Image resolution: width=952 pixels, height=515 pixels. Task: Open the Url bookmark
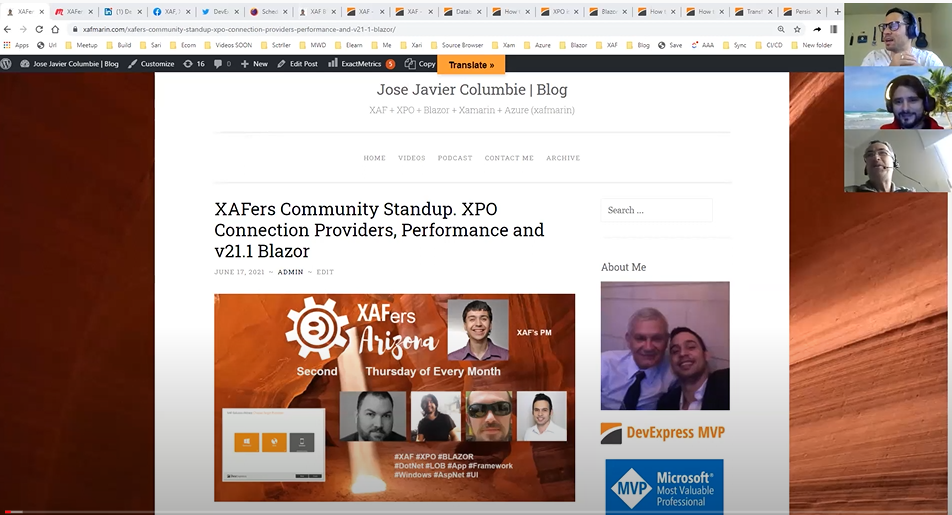47,45
